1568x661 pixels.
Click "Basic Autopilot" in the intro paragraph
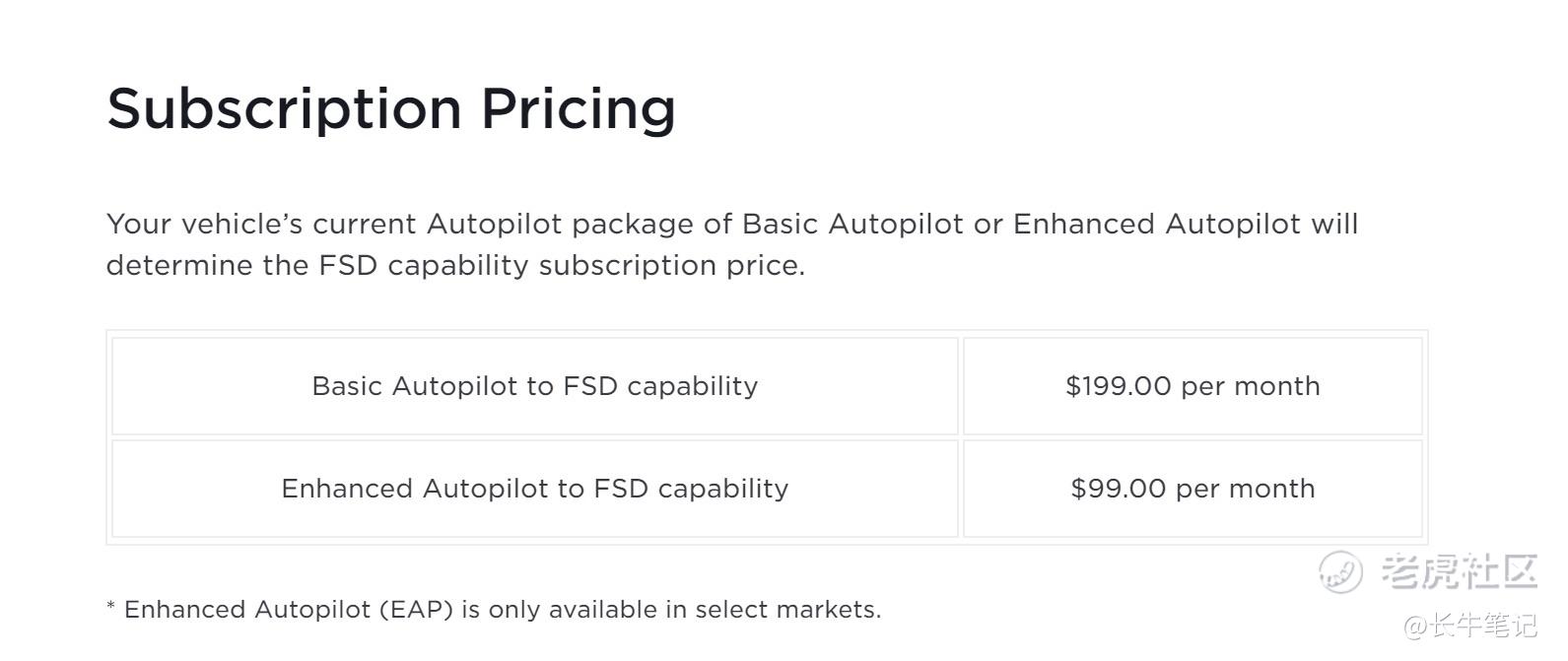(x=852, y=224)
